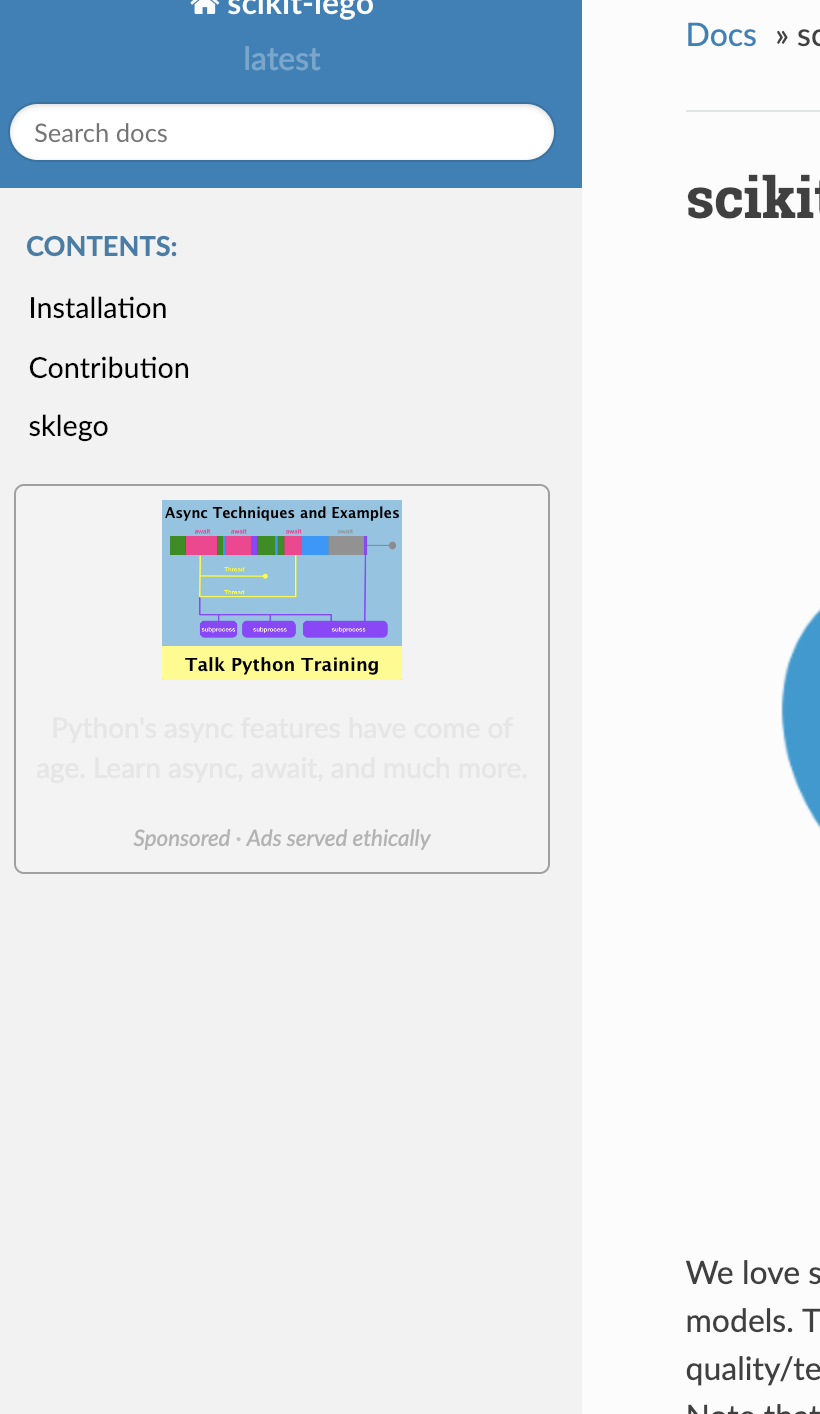The image size is (820, 1414).
Task: Open the Installation page
Action: 98,308
